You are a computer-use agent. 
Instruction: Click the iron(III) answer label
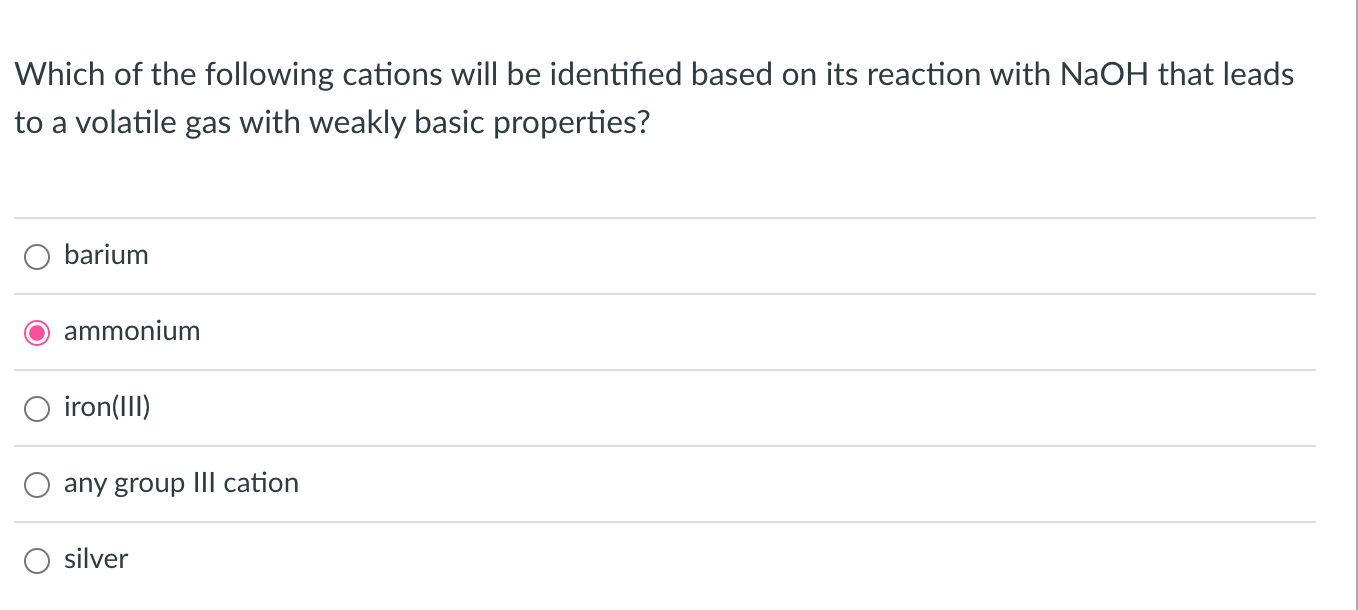107,407
